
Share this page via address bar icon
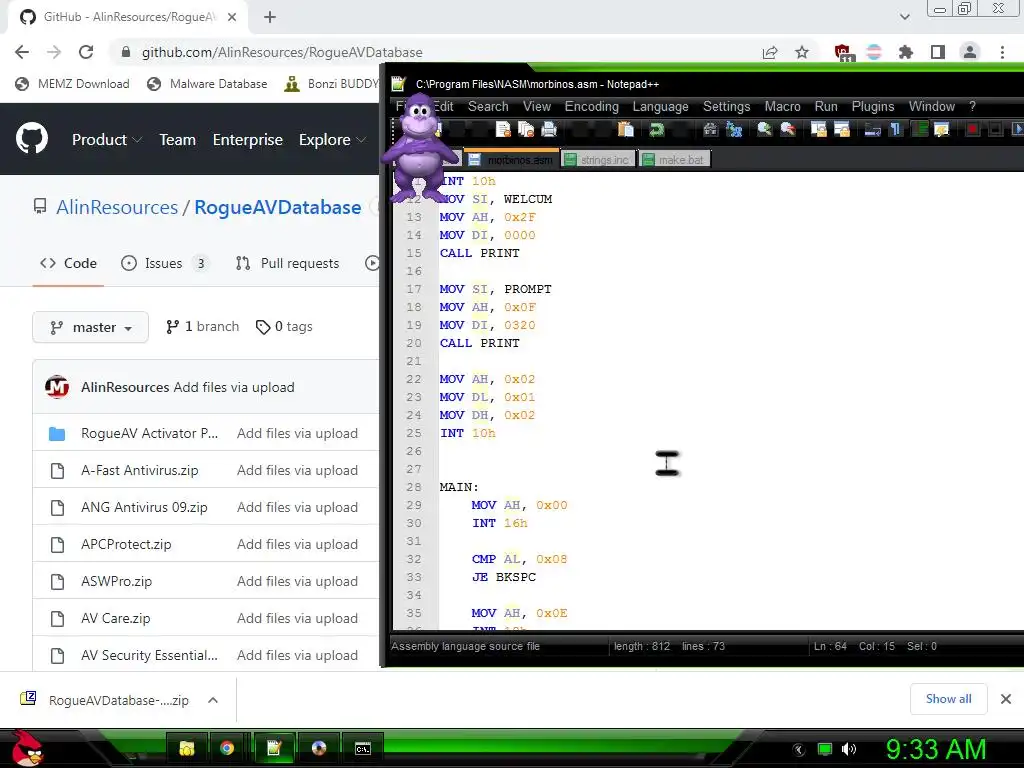tap(770, 52)
